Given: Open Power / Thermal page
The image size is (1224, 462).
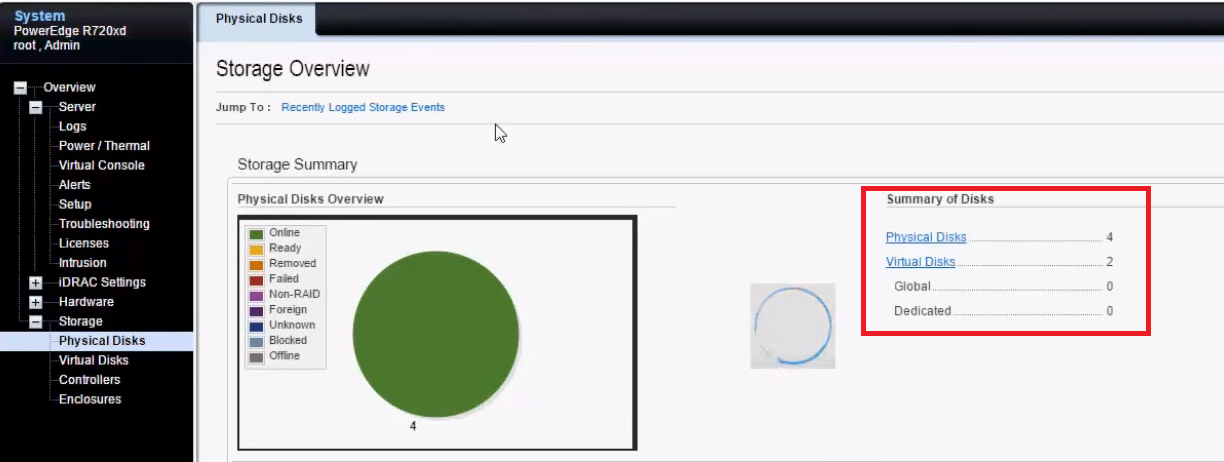Looking at the screenshot, I should point(104,146).
